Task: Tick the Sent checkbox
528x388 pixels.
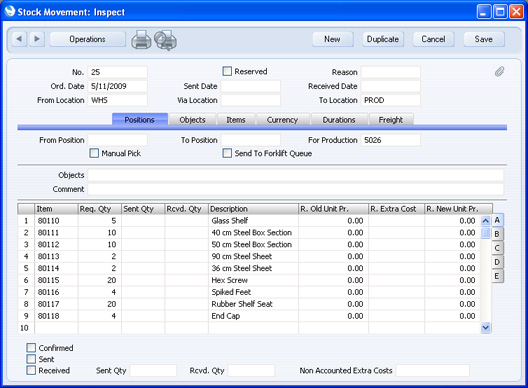Action: click(x=31, y=359)
